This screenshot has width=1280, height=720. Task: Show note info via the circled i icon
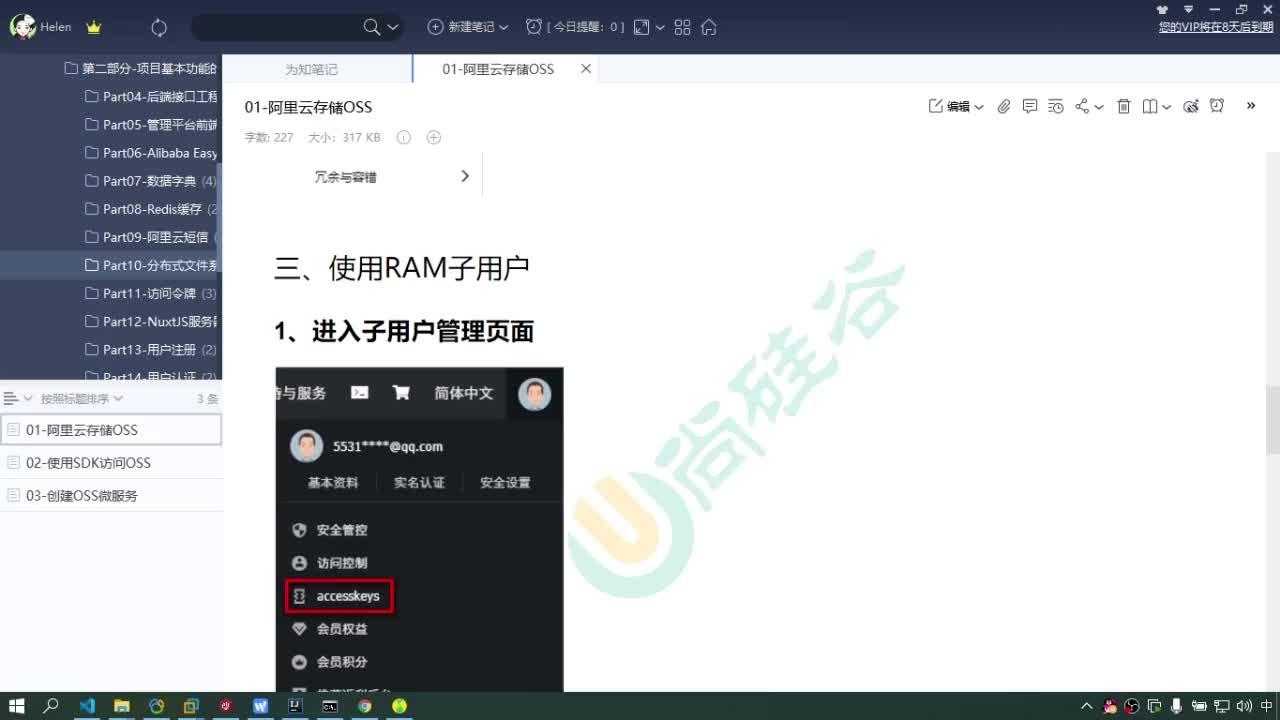pyautogui.click(x=404, y=137)
